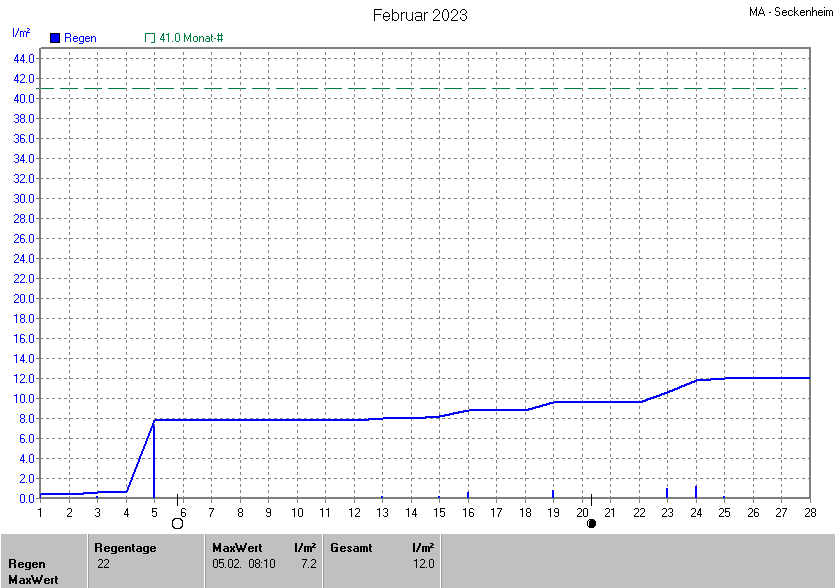
Task: Click the small rain bar at day 19
Action: (553, 493)
